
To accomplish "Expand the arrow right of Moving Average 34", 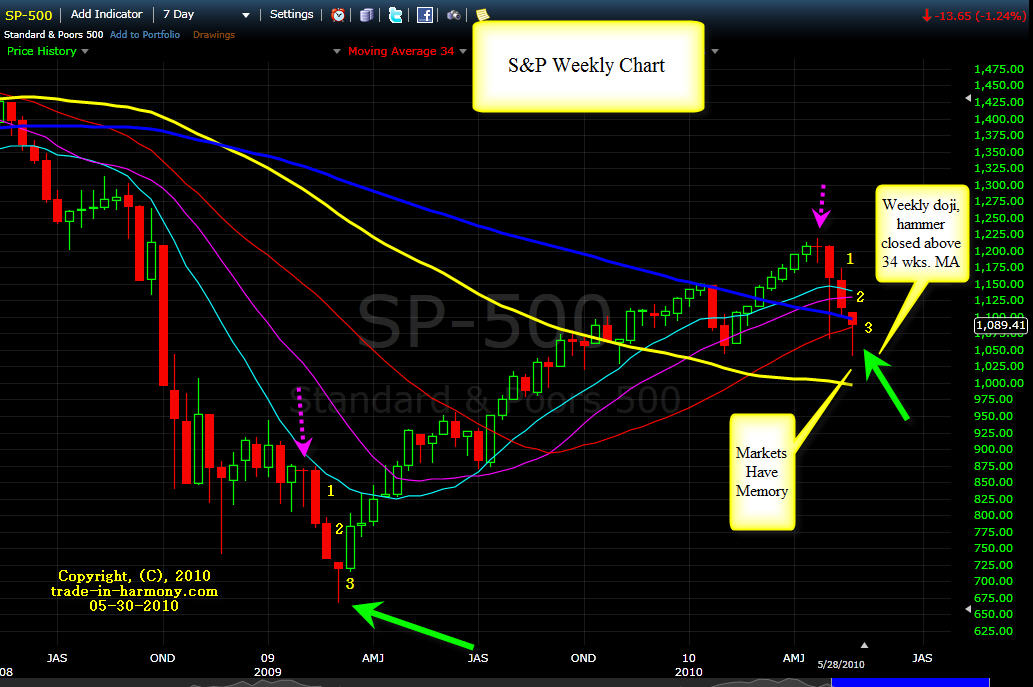I will tap(463, 51).
